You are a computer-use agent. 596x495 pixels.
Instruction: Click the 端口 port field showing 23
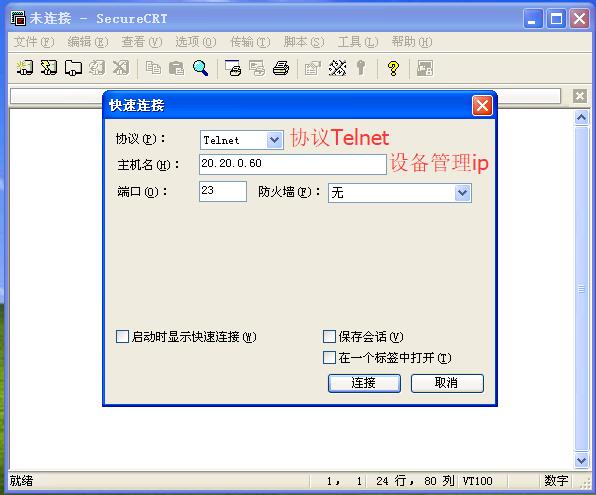point(223,191)
